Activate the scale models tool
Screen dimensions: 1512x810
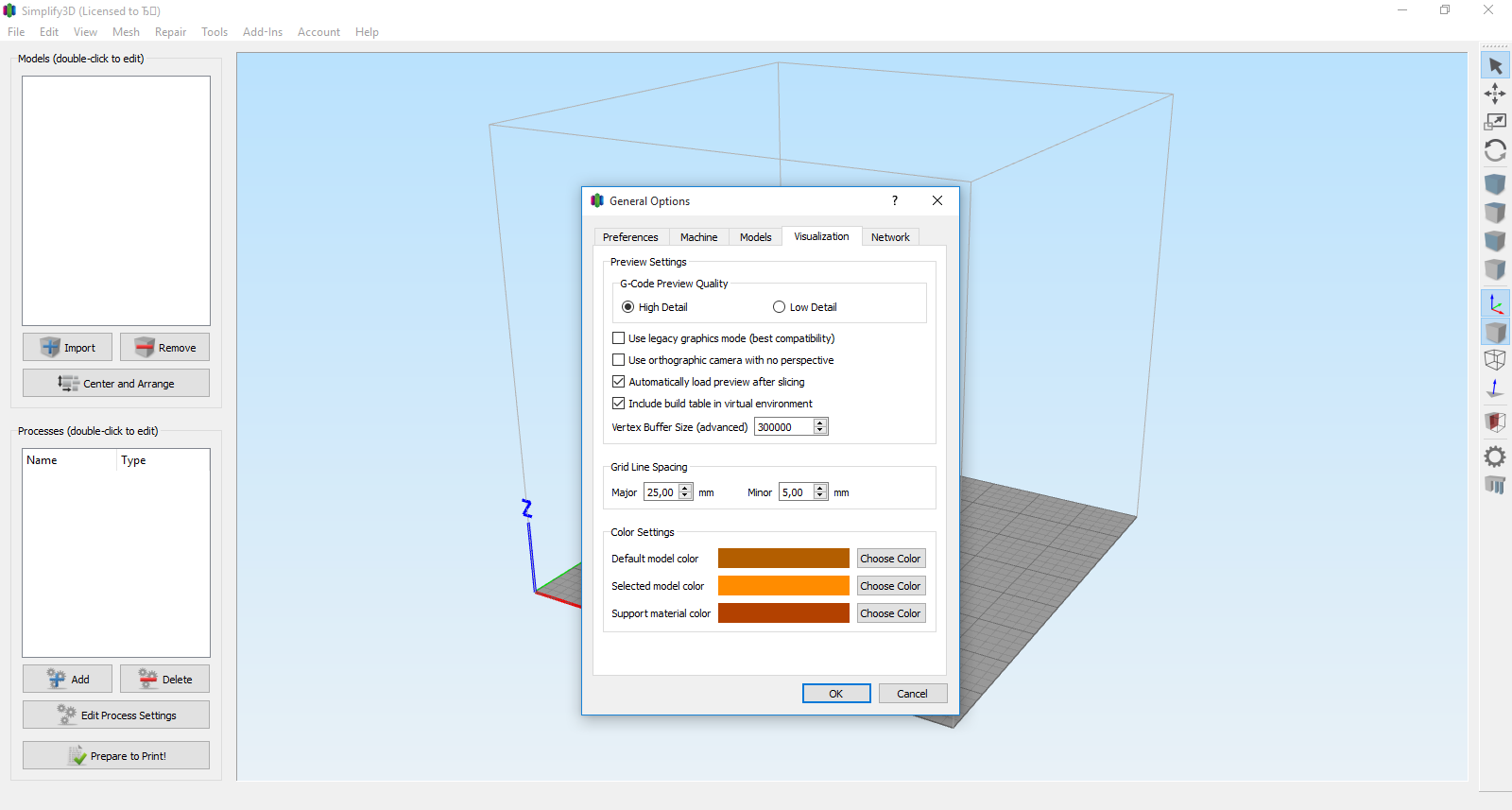tap(1495, 121)
